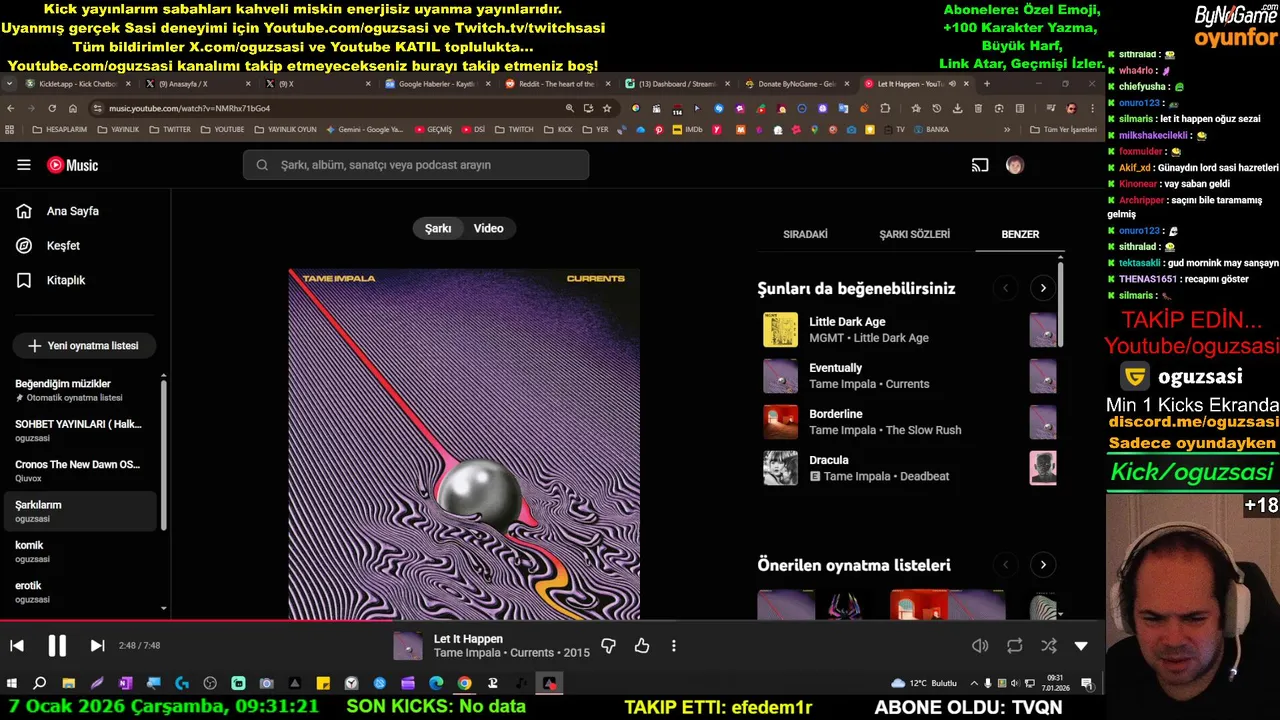Click the Currents album cover art
The width and height of the screenshot is (1280, 720).
[464, 444]
